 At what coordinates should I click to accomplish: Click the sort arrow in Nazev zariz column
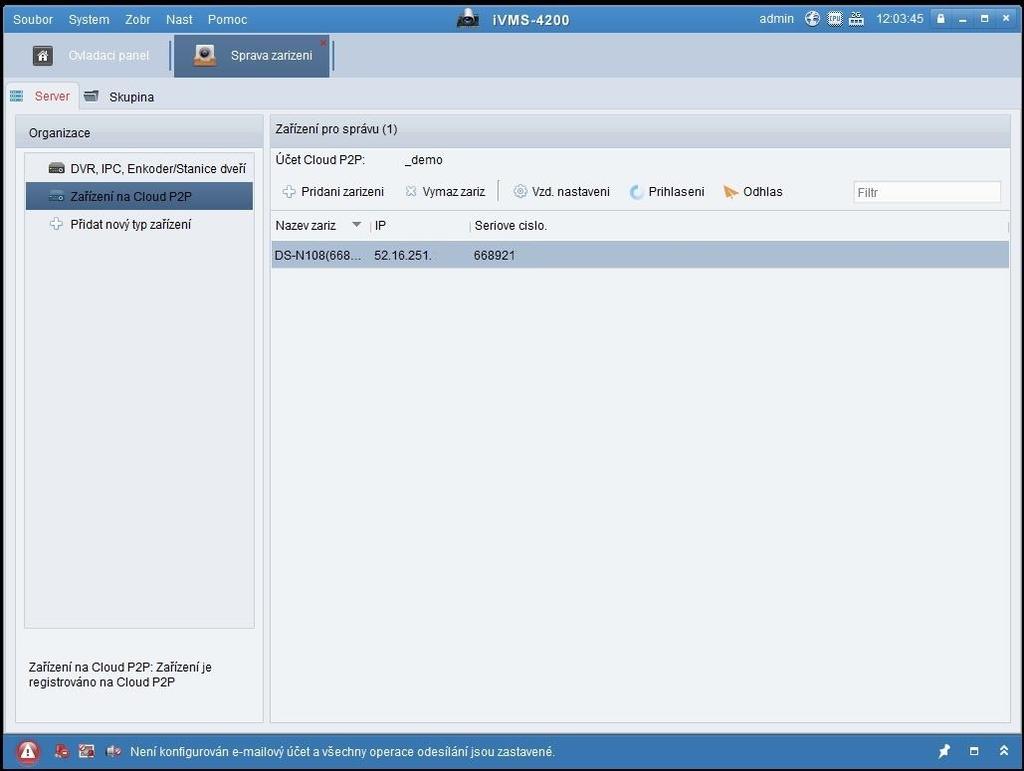point(357,225)
